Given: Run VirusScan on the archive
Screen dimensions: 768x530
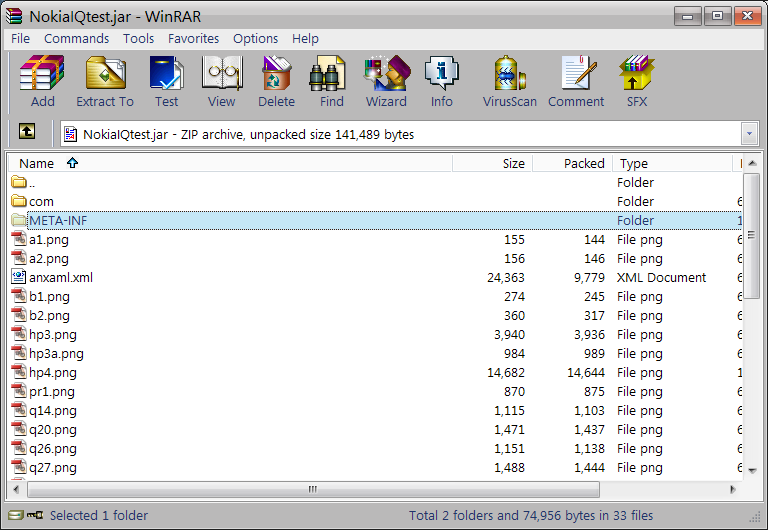Looking at the screenshot, I should click(509, 72).
